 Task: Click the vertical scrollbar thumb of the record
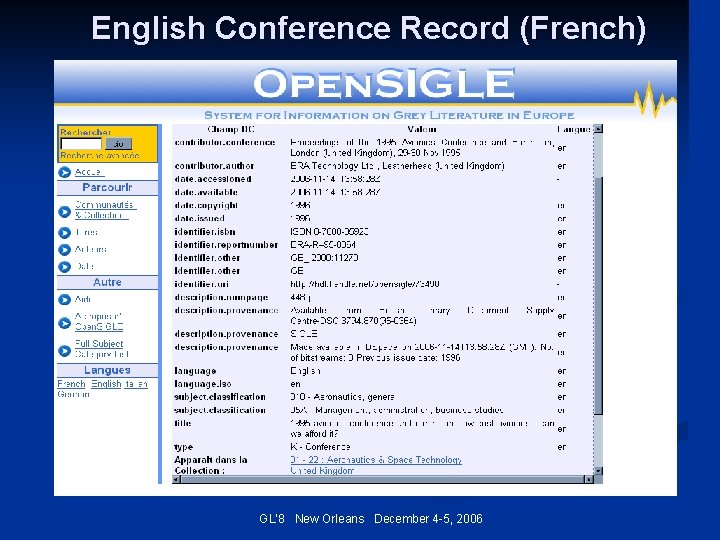tap(598, 296)
